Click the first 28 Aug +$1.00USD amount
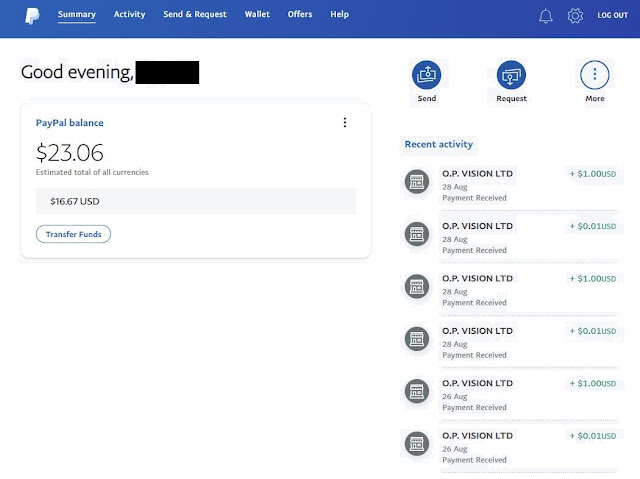This screenshot has width=640, height=479. point(593,174)
